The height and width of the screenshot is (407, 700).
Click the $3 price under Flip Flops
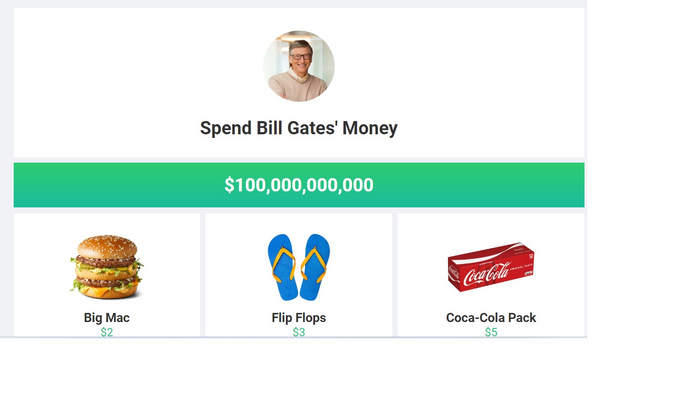point(298,332)
